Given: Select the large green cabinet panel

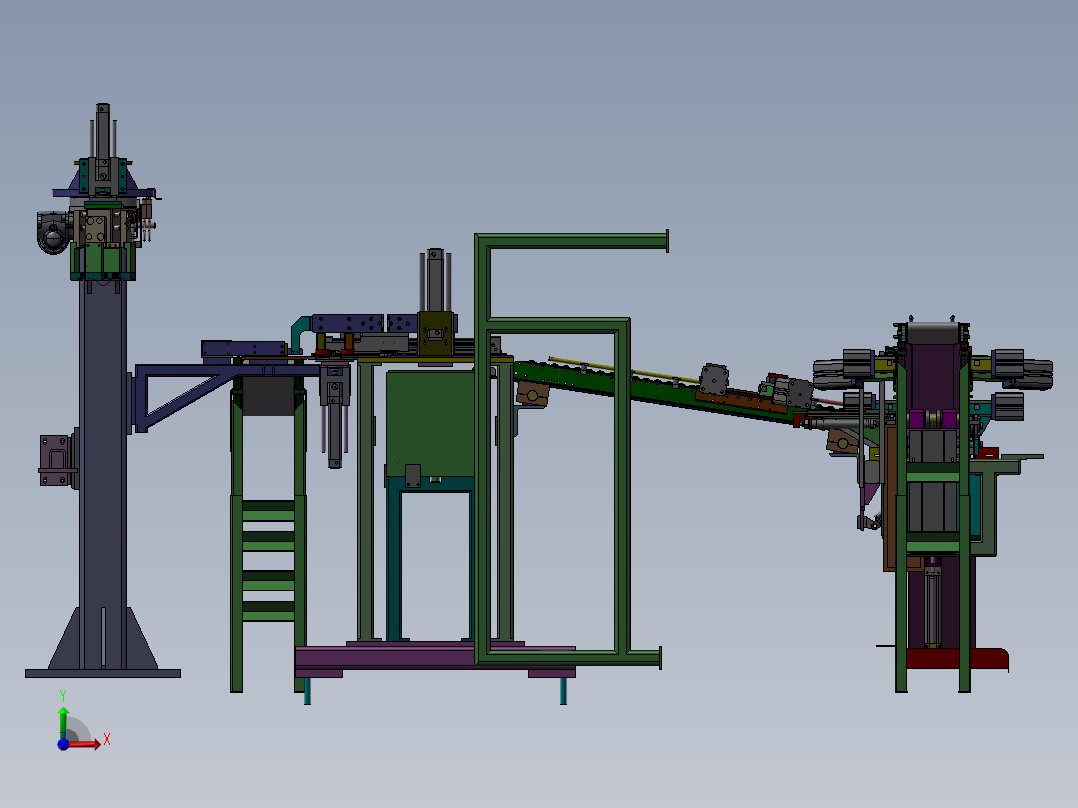Looking at the screenshot, I should point(430,424).
